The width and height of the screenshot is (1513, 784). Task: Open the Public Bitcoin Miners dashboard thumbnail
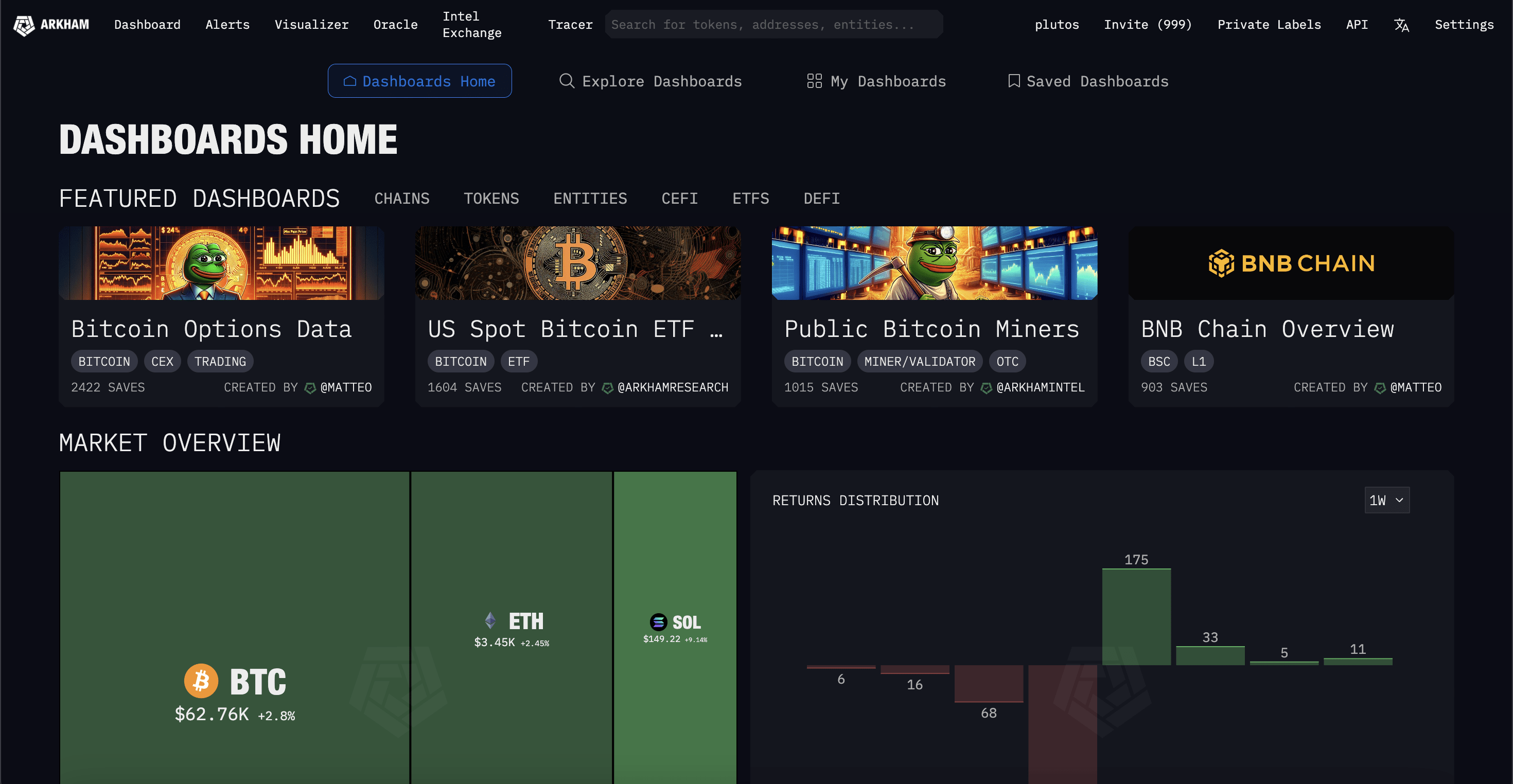[x=934, y=263]
